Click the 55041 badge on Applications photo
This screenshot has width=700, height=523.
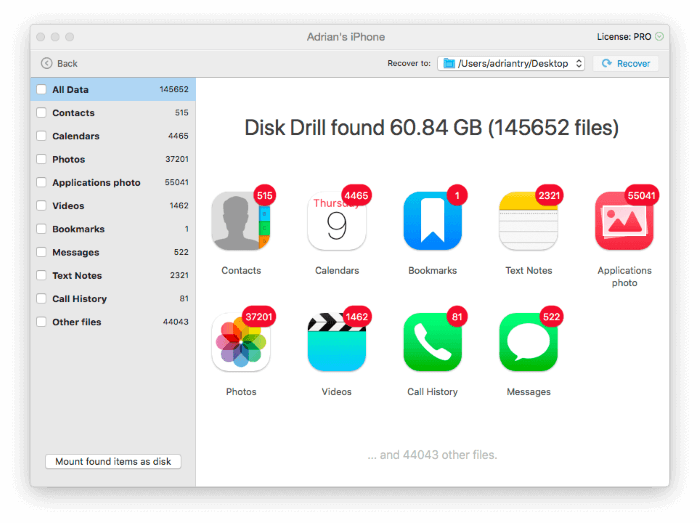click(x=641, y=195)
